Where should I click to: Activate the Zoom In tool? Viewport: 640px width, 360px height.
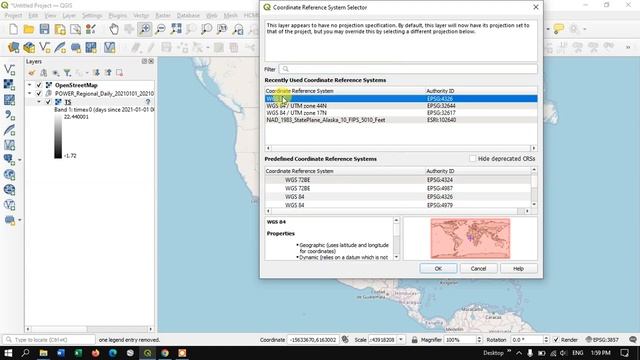tap(144, 29)
